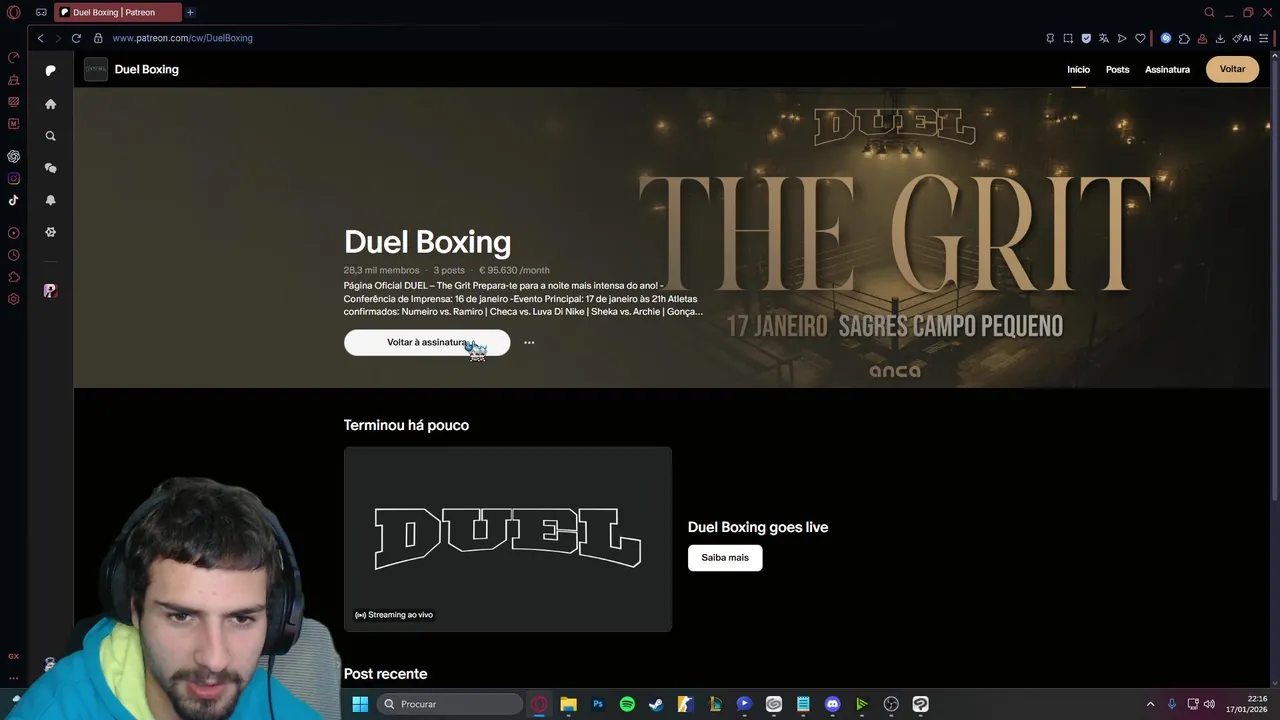Open the browser extensions puzzle icon
This screenshot has width=1280, height=720.
(x=1184, y=38)
